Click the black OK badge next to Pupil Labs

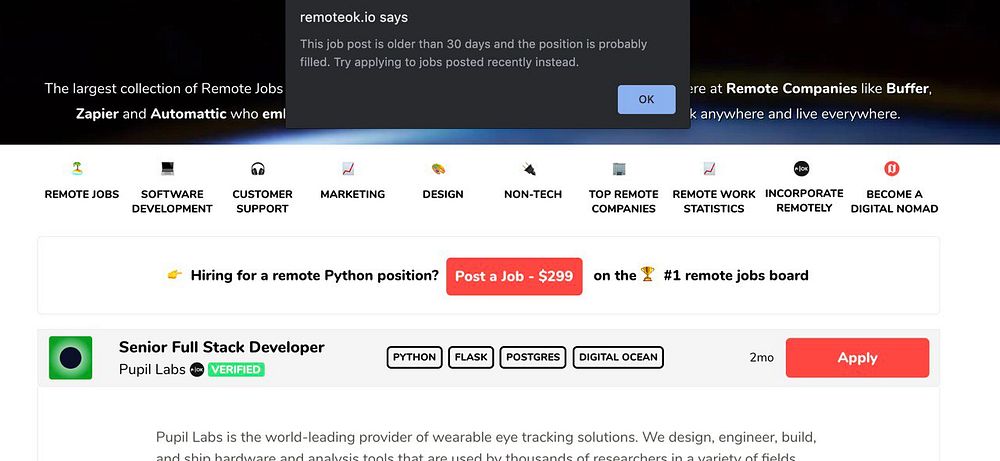pos(197,369)
